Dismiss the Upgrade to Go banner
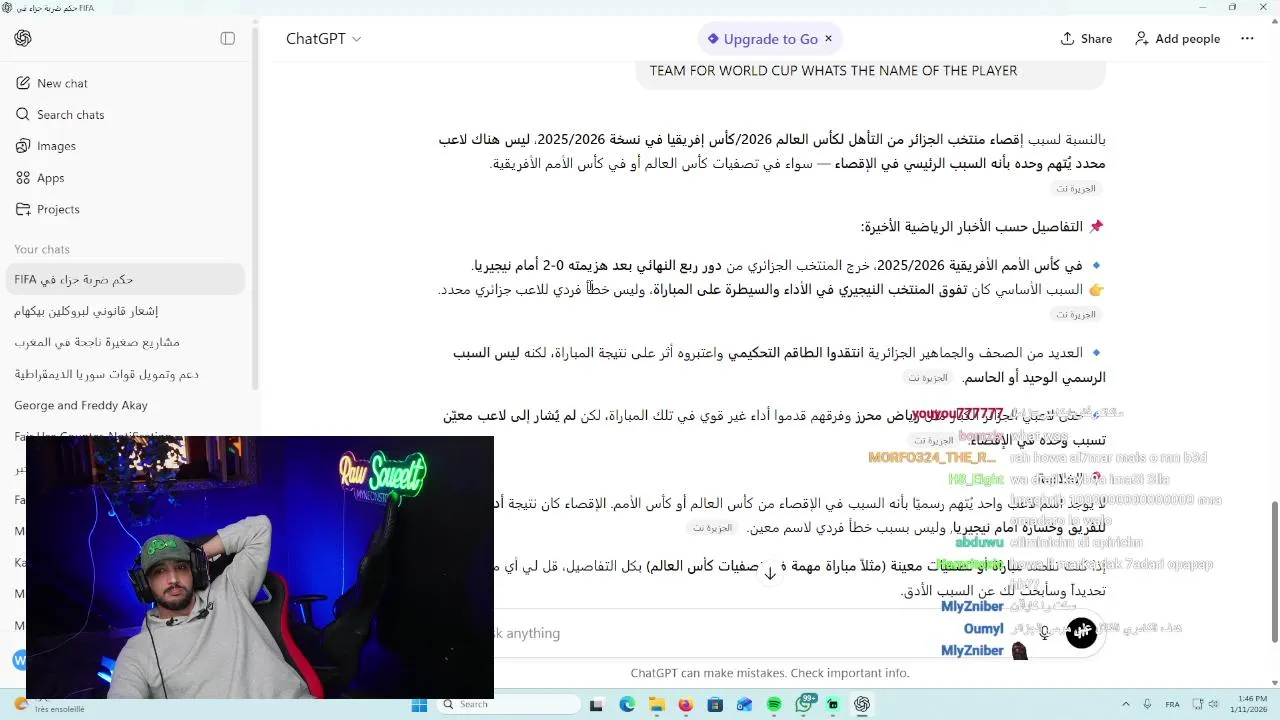Viewport: 1280px width, 720px height. [x=828, y=39]
